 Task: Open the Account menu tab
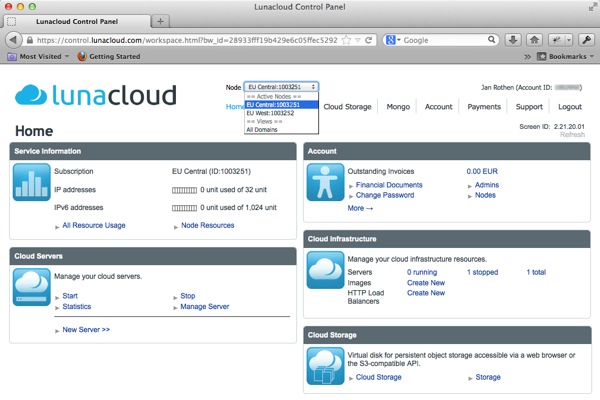(x=439, y=107)
